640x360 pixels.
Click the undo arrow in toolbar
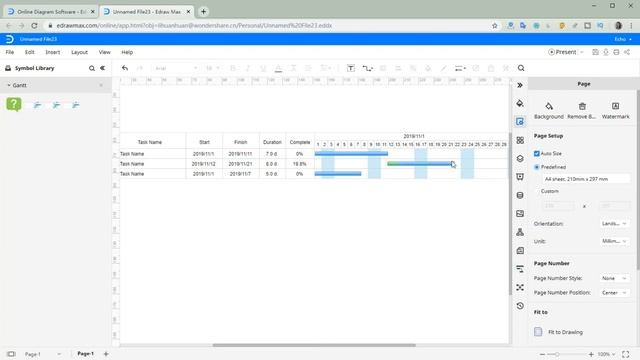[125, 68]
